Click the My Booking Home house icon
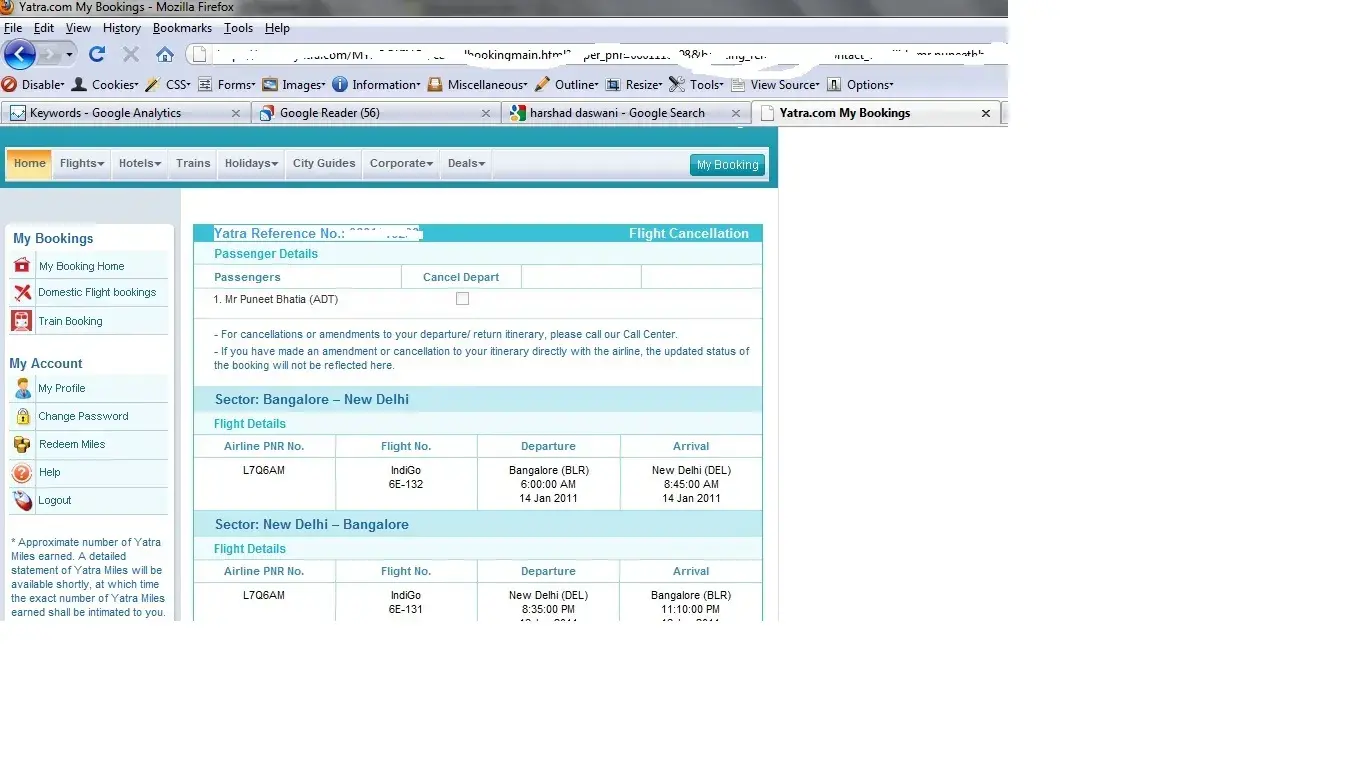 pyautogui.click(x=22, y=266)
